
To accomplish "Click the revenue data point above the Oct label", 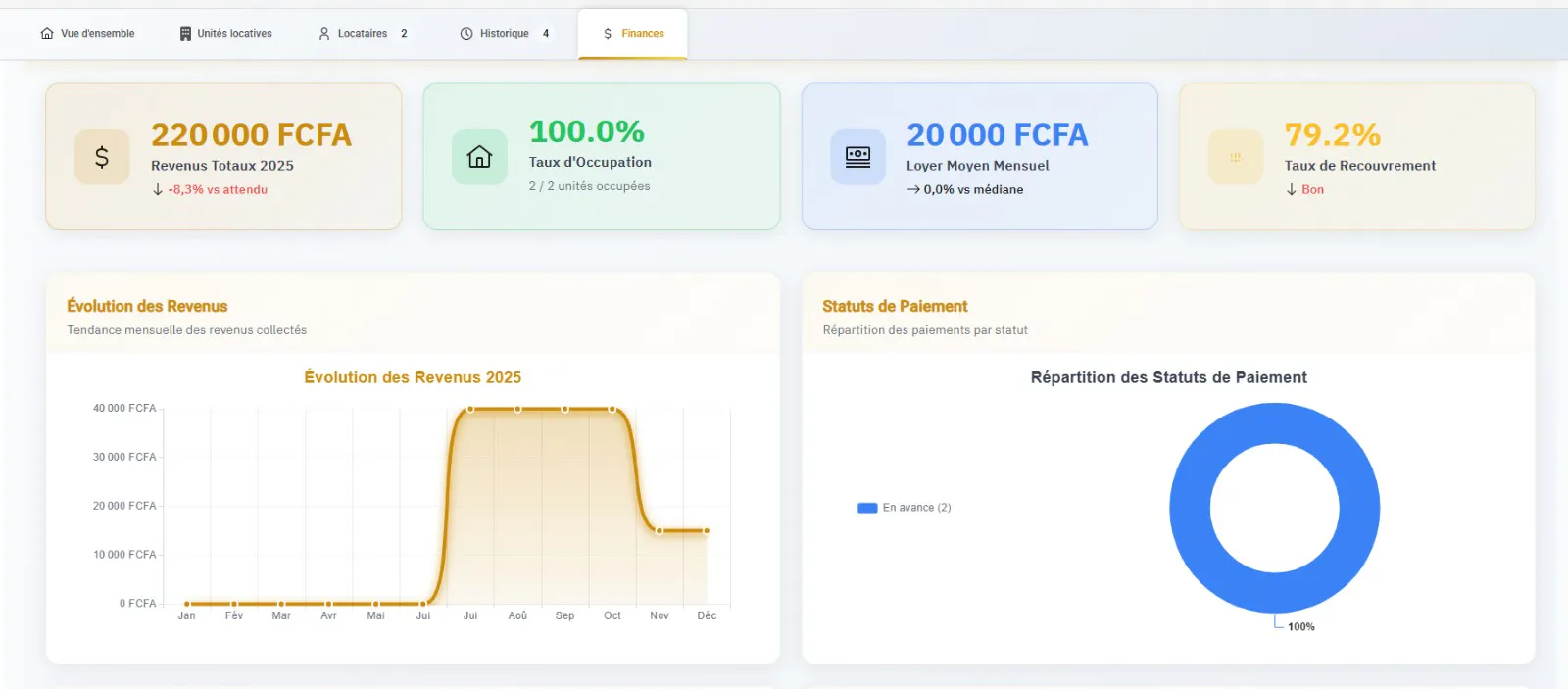I will [612, 409].
